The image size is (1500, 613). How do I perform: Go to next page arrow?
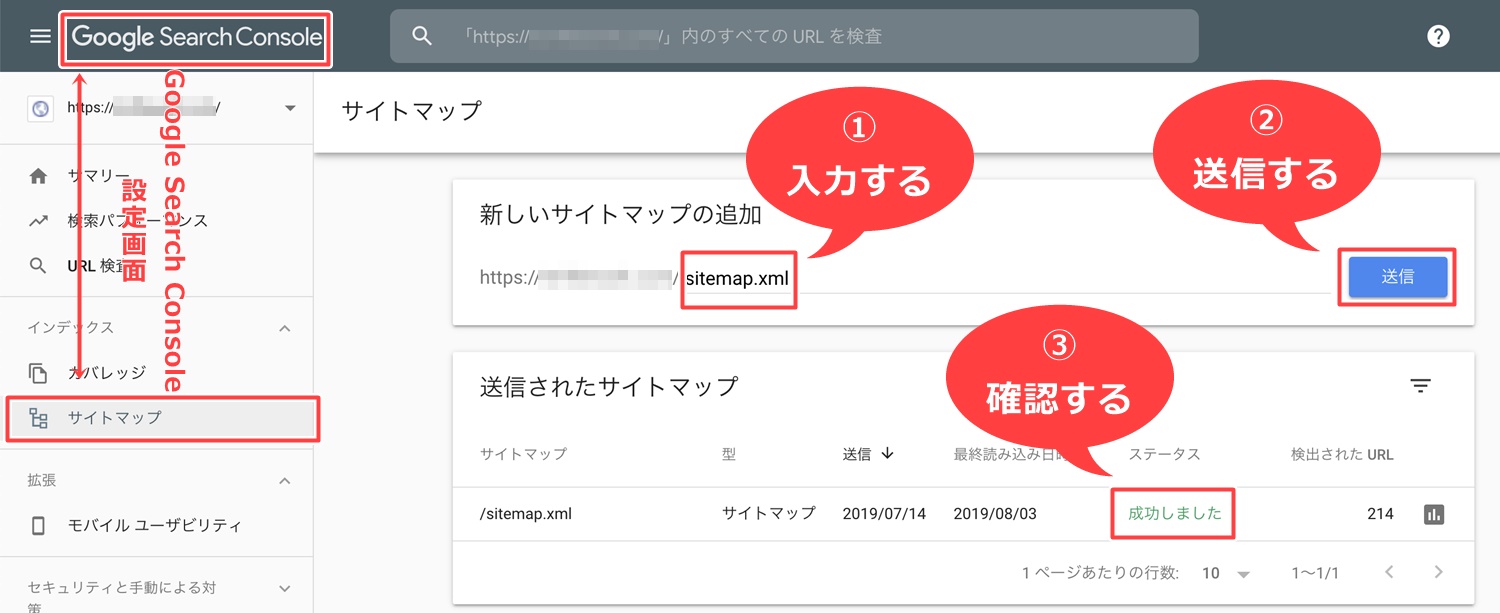pos(1438,573)
